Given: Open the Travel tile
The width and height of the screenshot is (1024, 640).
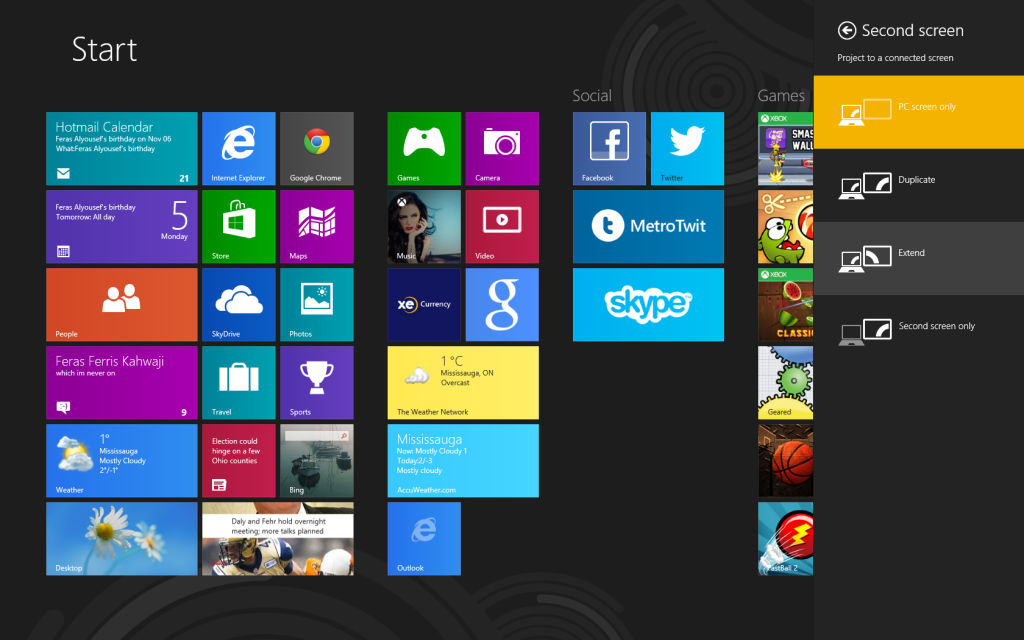Looking at the screenshot, I should 238,383.
